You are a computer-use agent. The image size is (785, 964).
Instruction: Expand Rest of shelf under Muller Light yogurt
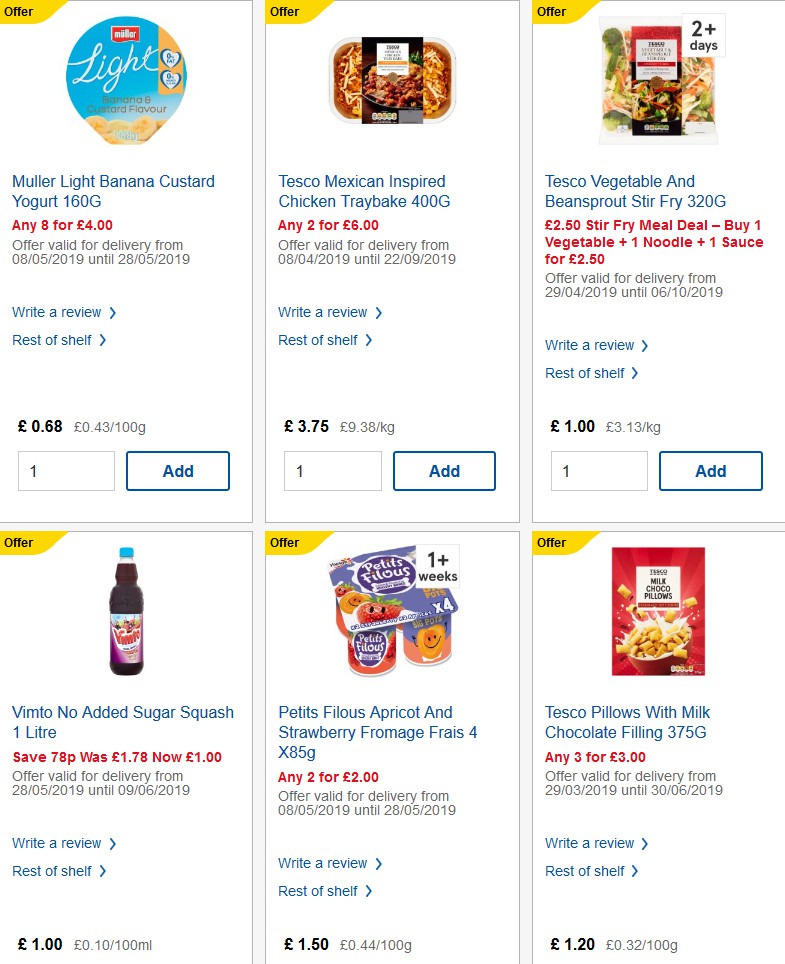53,340
